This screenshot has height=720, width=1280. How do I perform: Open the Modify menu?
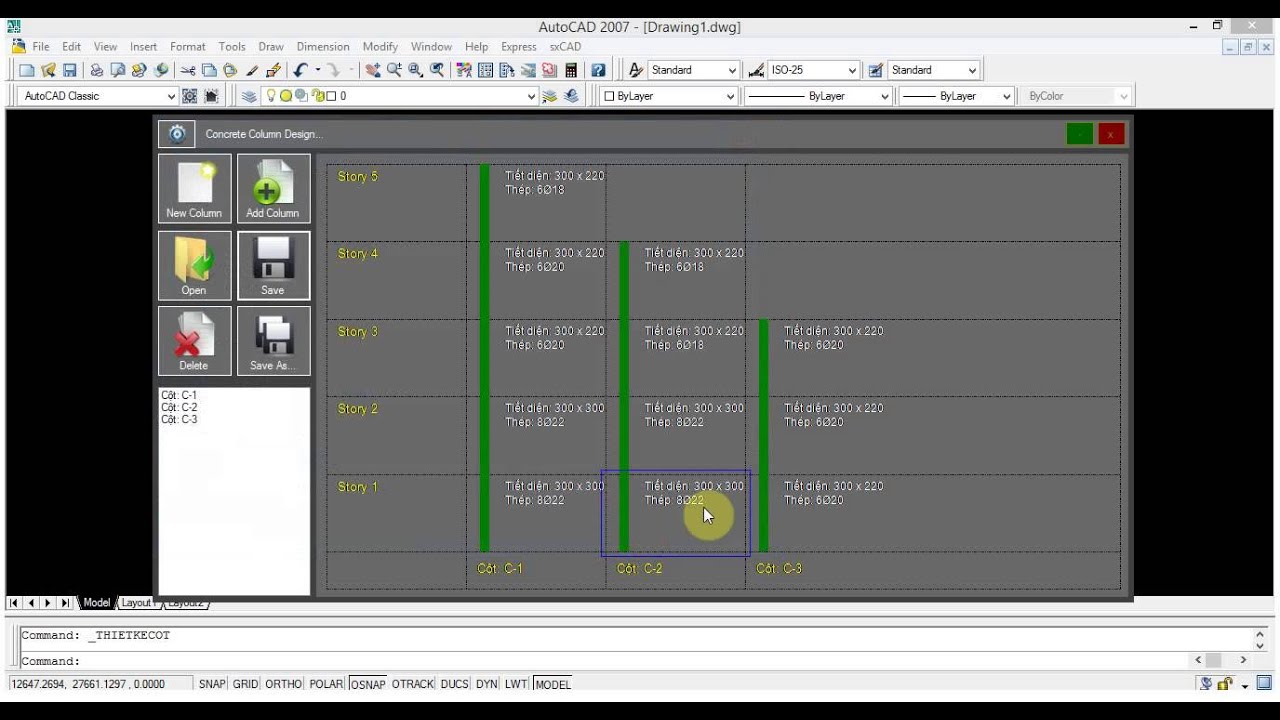pyautogui.click(x=380, y=46)
